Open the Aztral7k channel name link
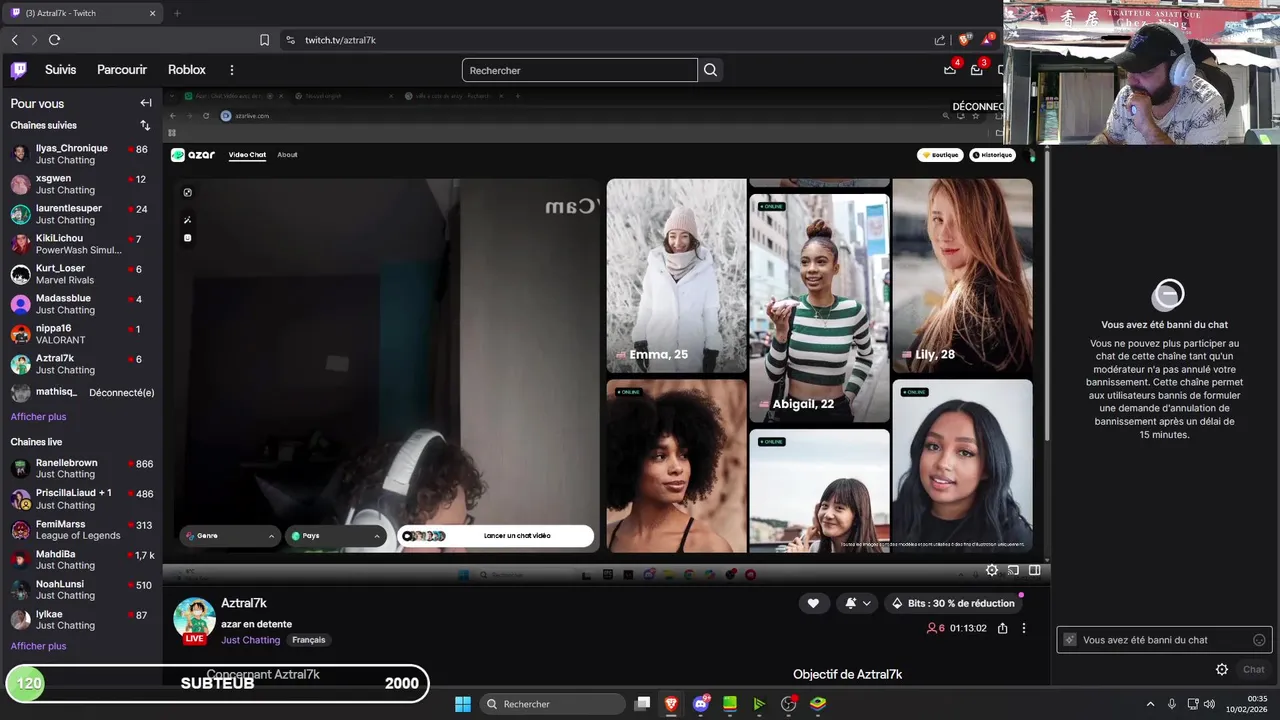The height and width of the screenshot is (720, 1280). 244,603
